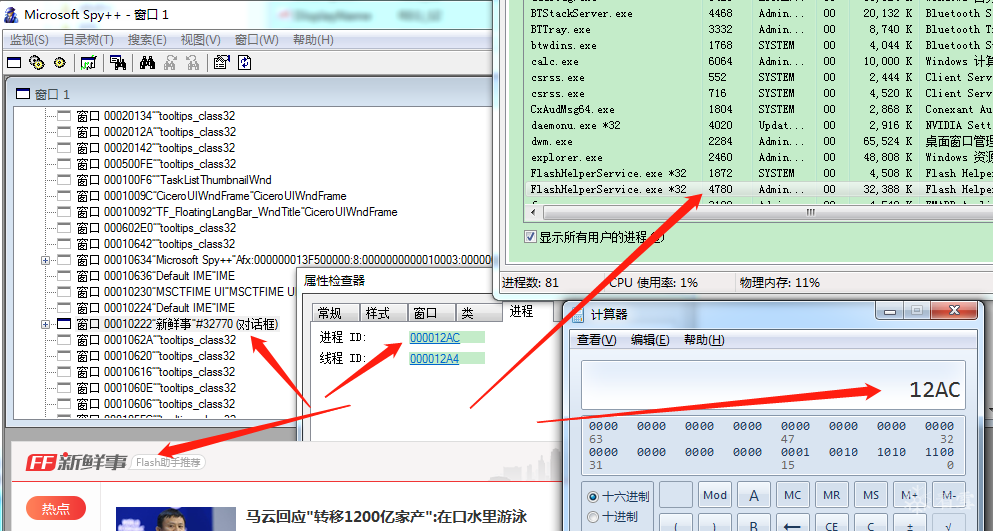Switch to the 样式 tab in 属性检查器
Viewport: 993px width, 531px height.
(x=384, y=313)
